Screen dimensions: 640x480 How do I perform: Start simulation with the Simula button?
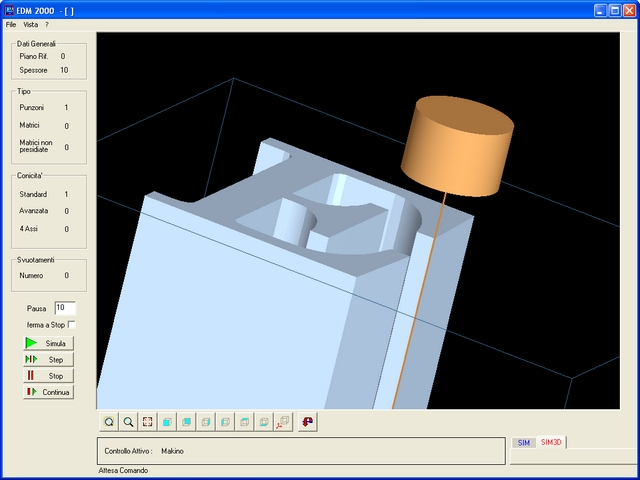[x=49, y=343]
